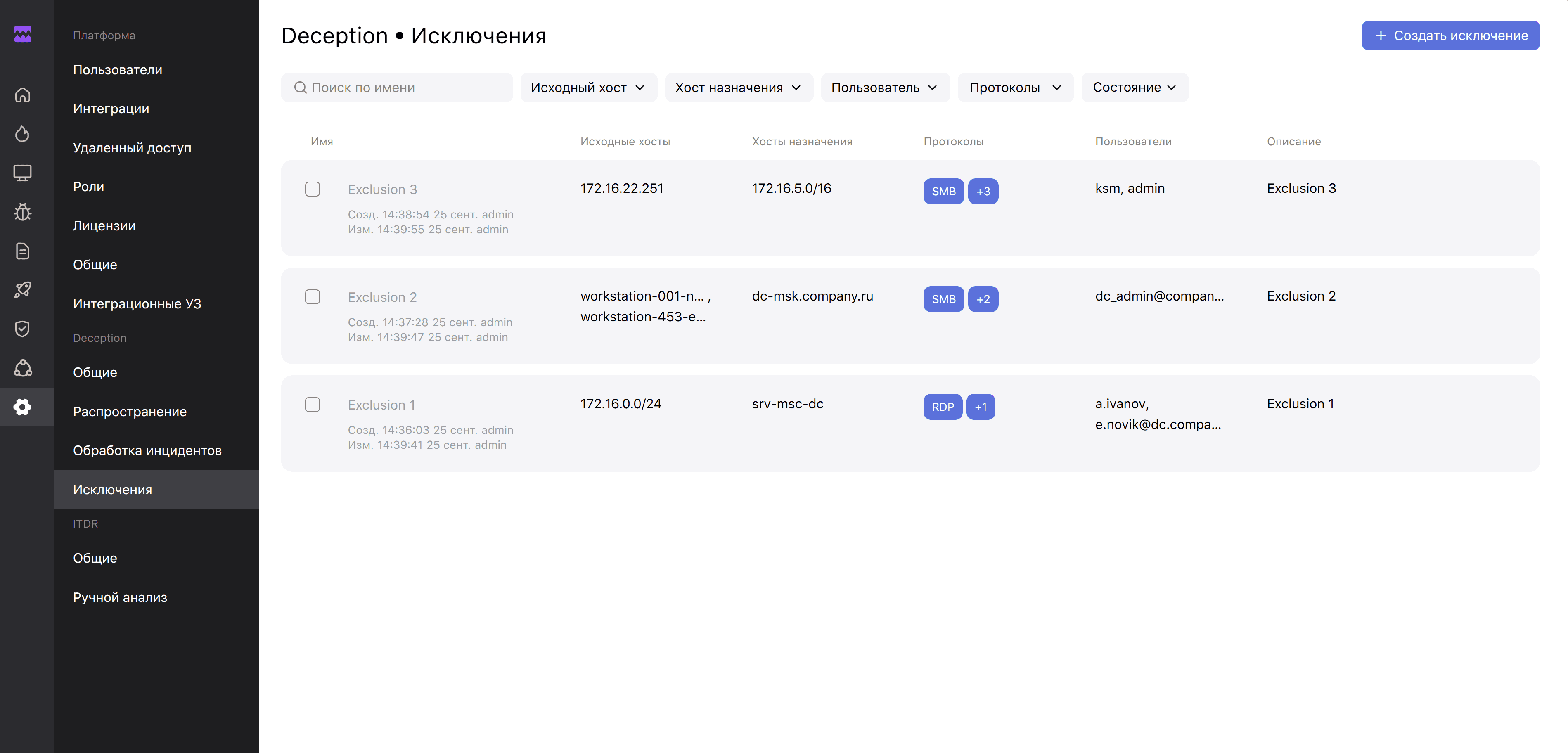Click the workstation-001-n... source host

pos(642,296)
